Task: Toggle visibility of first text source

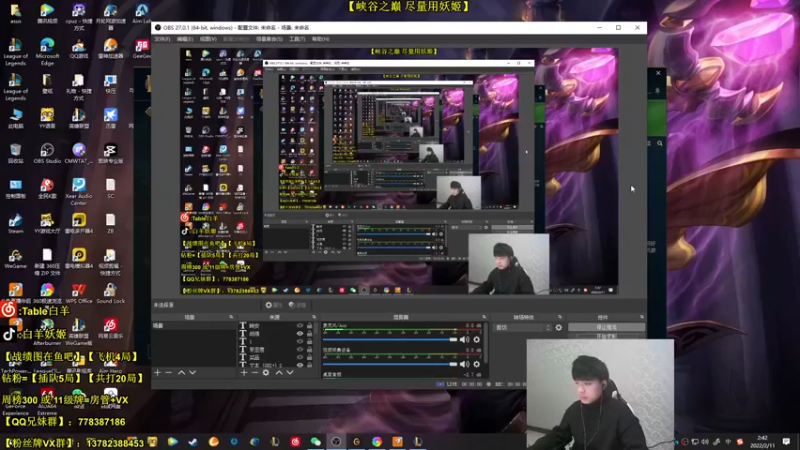Action: (x=300, y=326)
